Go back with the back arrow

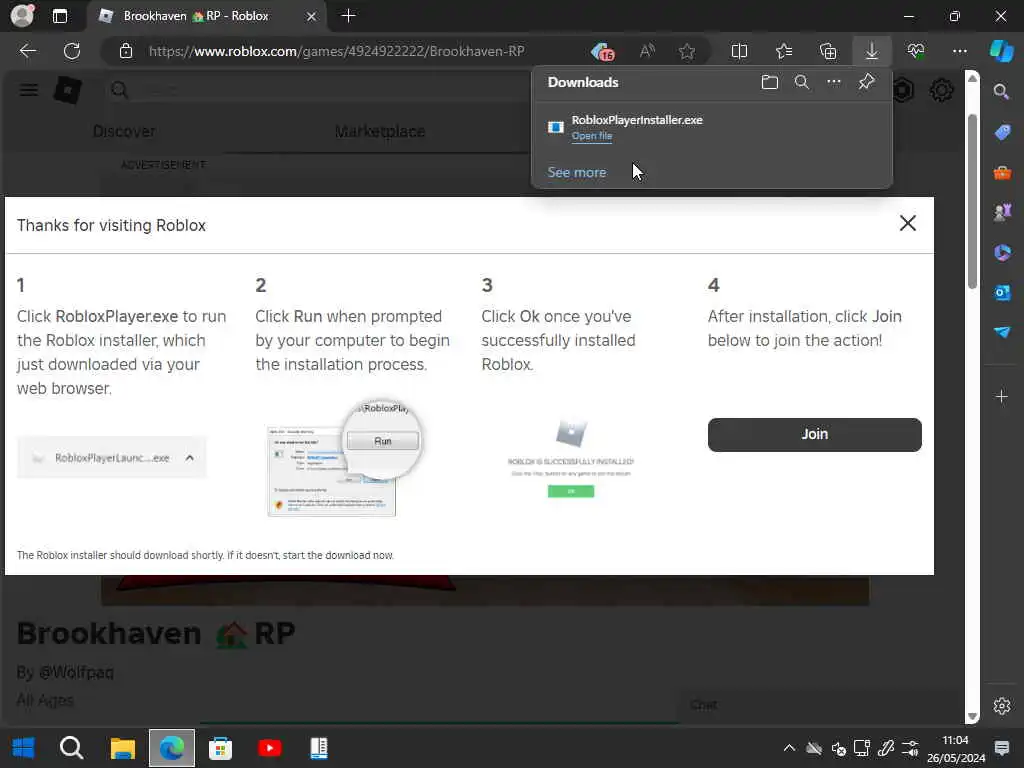coord(27,51)
